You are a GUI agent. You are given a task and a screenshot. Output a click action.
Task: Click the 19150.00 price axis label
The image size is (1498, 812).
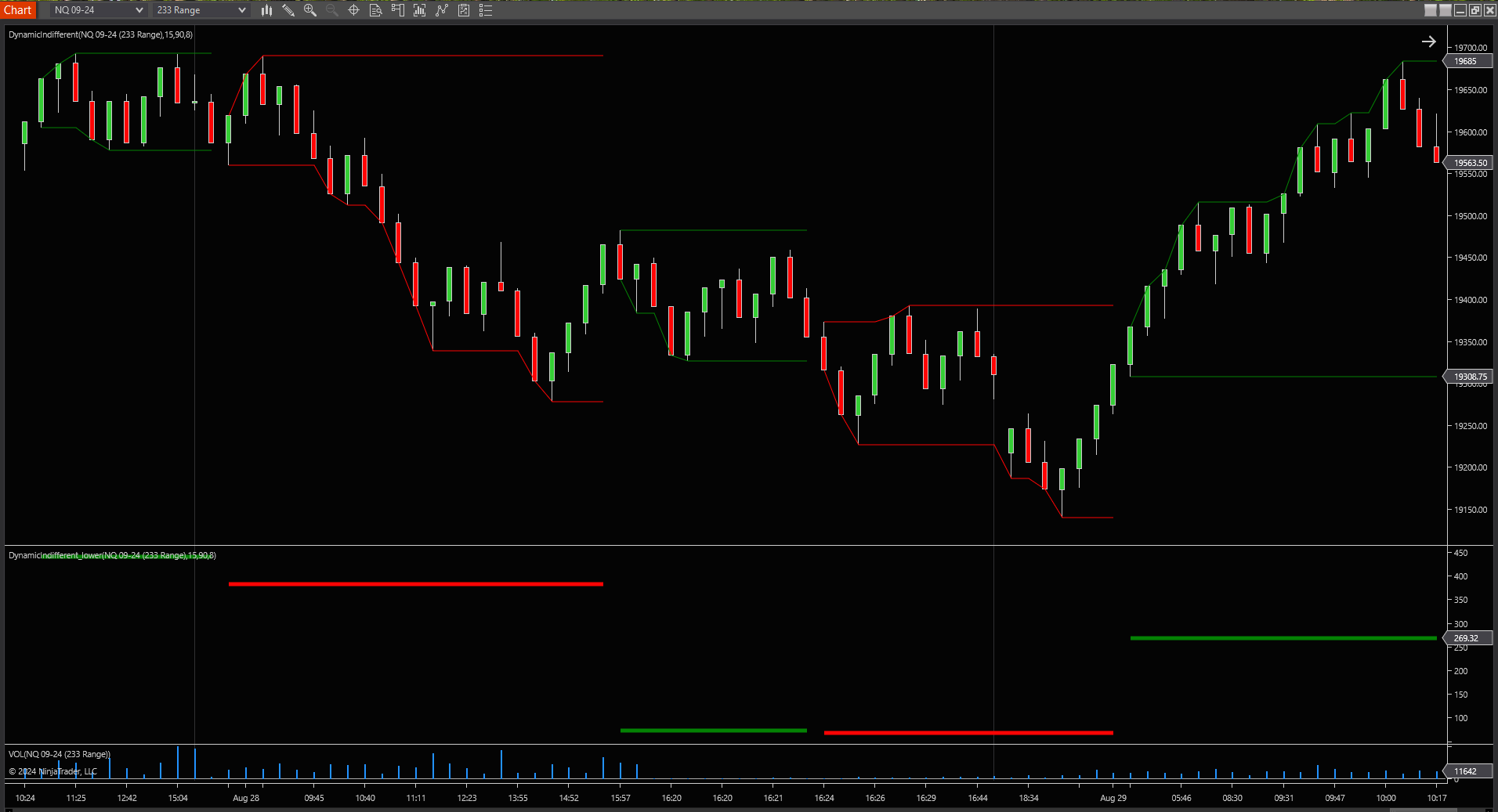point(1471,510)
